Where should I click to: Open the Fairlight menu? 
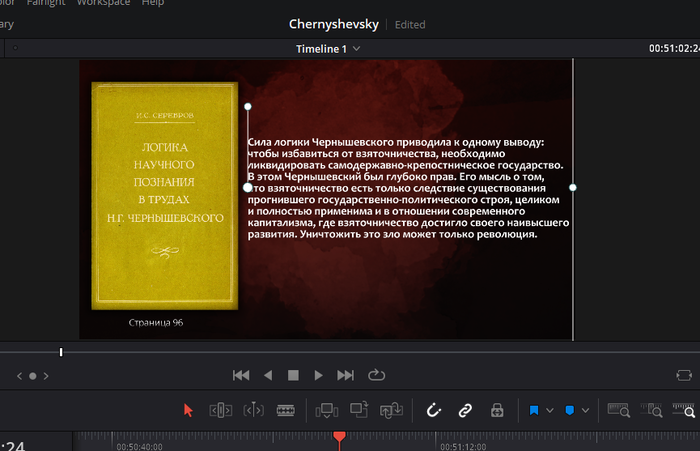pyautogui.click(x=46, y=3)
